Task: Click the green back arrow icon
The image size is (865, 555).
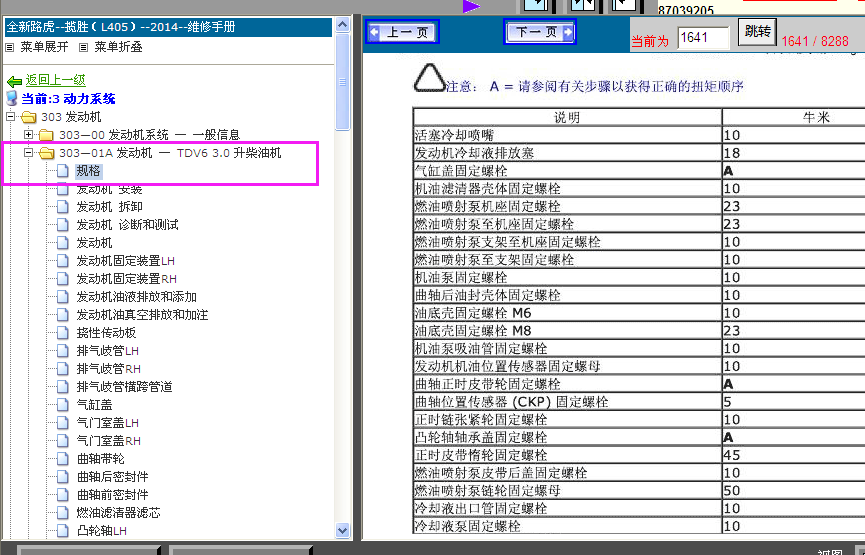Action: coord(14,82)
